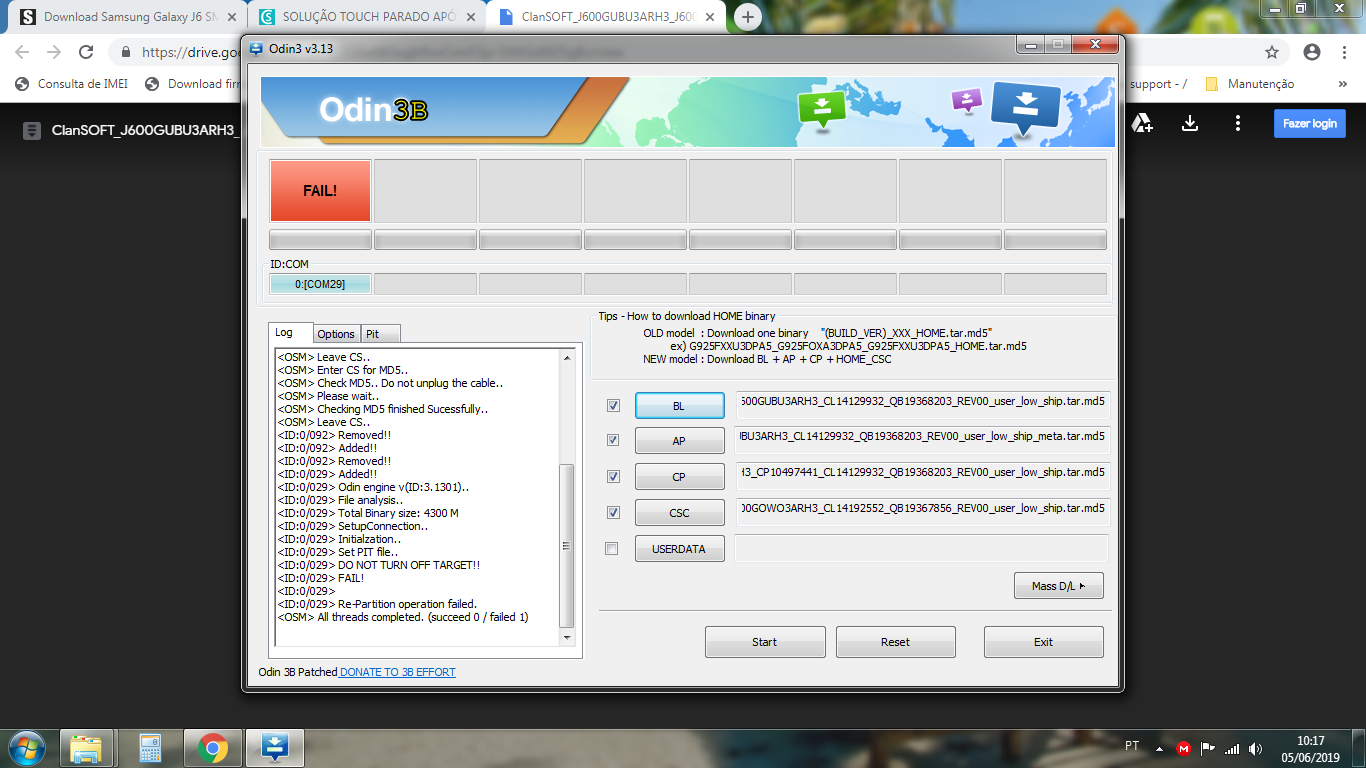Screen dimensions: 1366x768
Task: Click the Odin3 title bar icon
Action: click(x=256, y=48)
